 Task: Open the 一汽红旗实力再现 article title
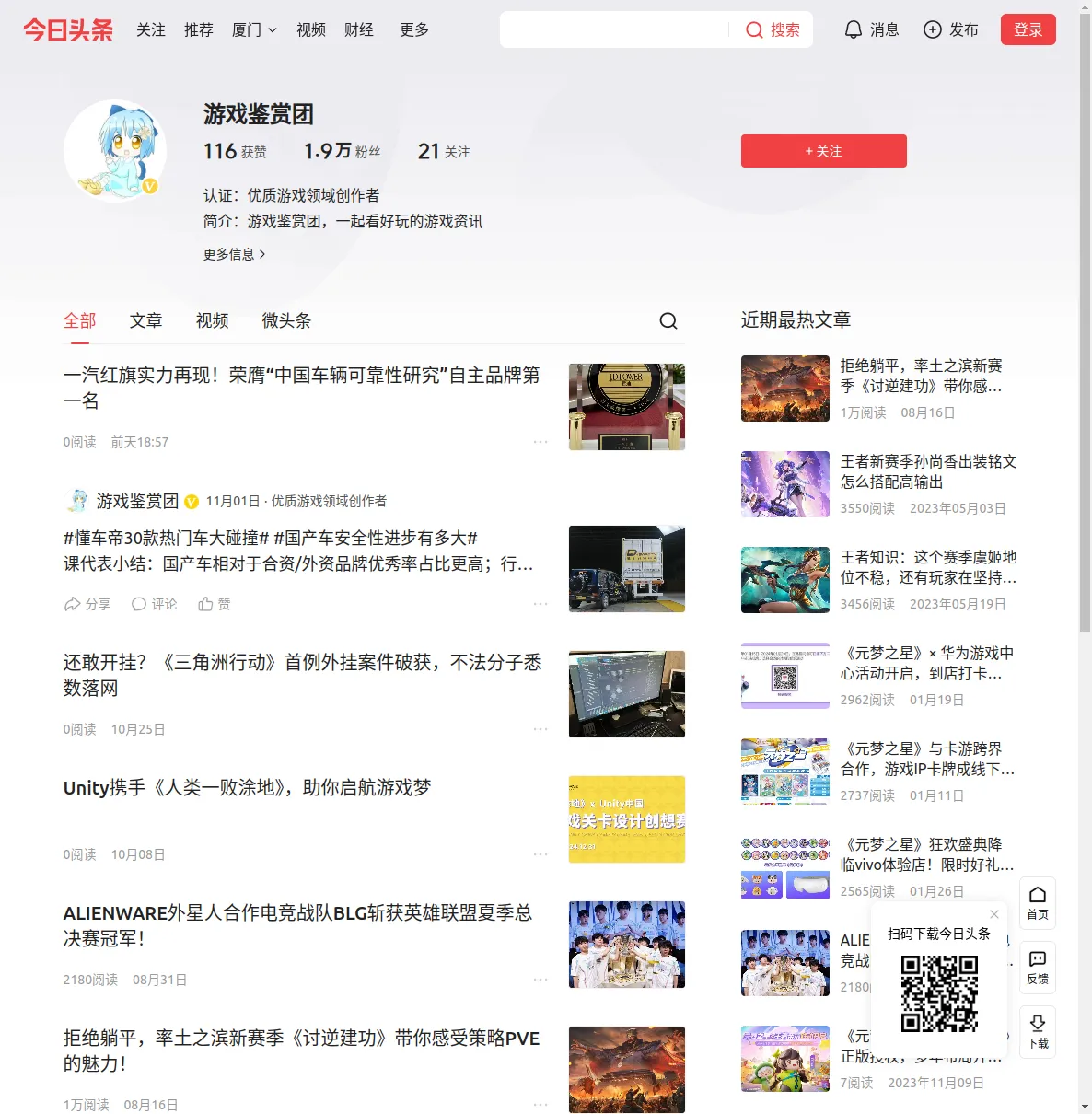[x=302, y=388]
